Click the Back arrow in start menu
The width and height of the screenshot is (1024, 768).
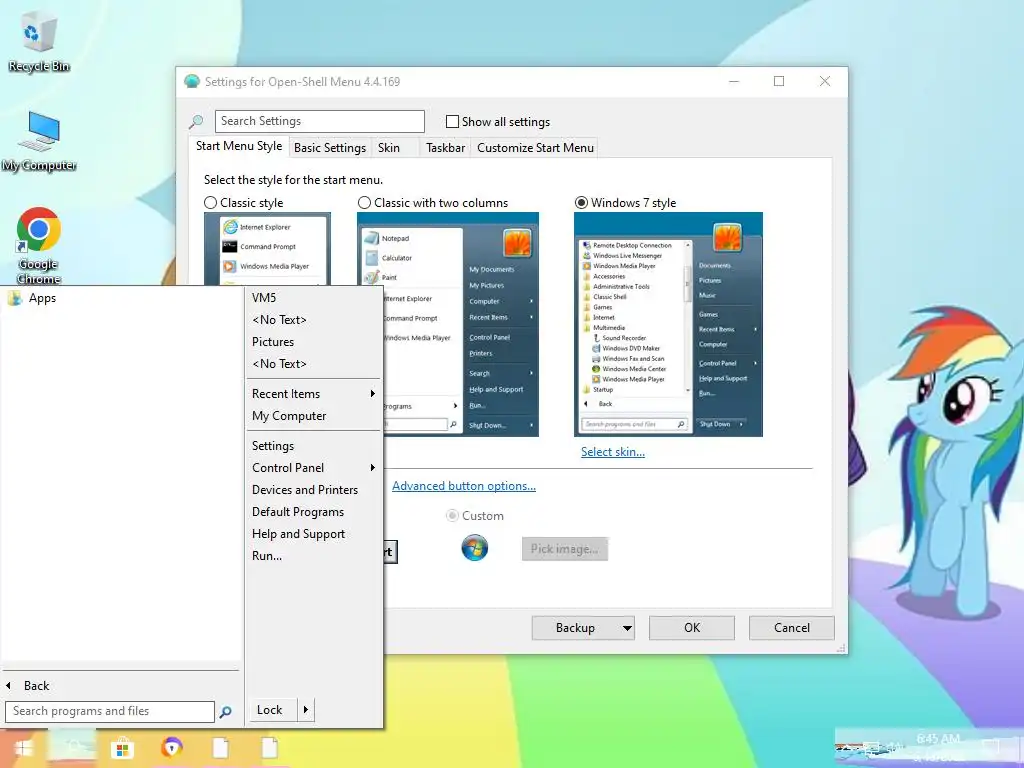(x=8, y=686)
